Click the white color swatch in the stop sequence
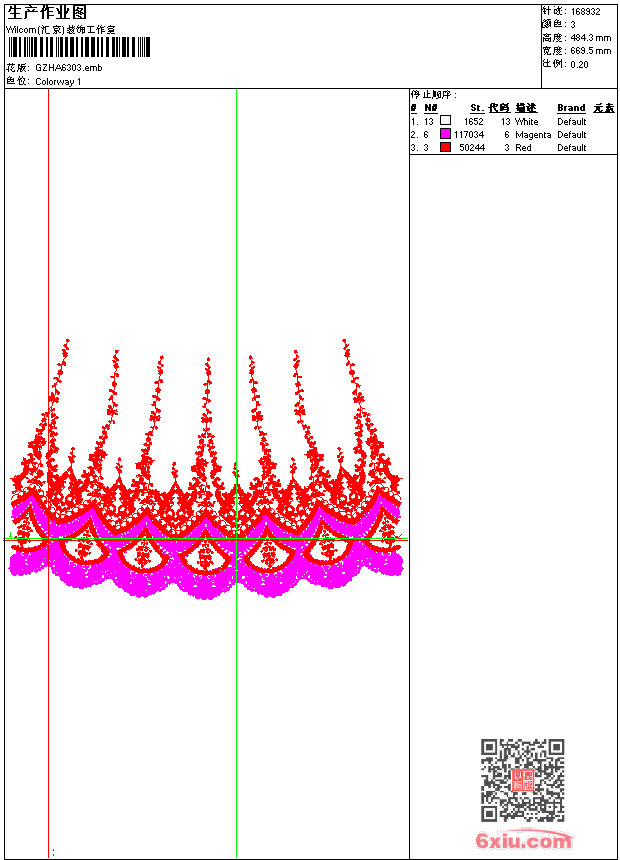Image resolution: width=620 pixels, height=860 pixels. [446, 121]
